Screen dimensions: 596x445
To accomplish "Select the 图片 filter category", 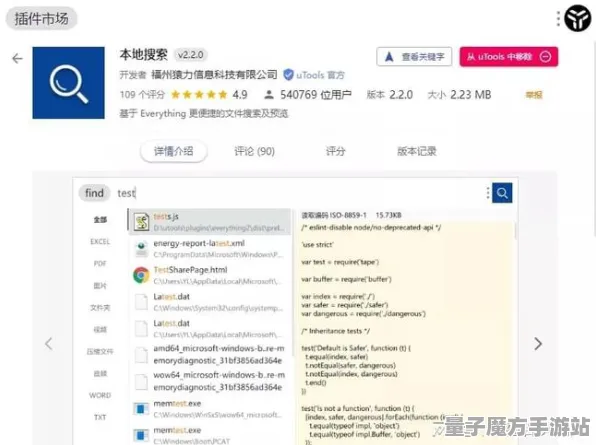I will coord(100,286).
